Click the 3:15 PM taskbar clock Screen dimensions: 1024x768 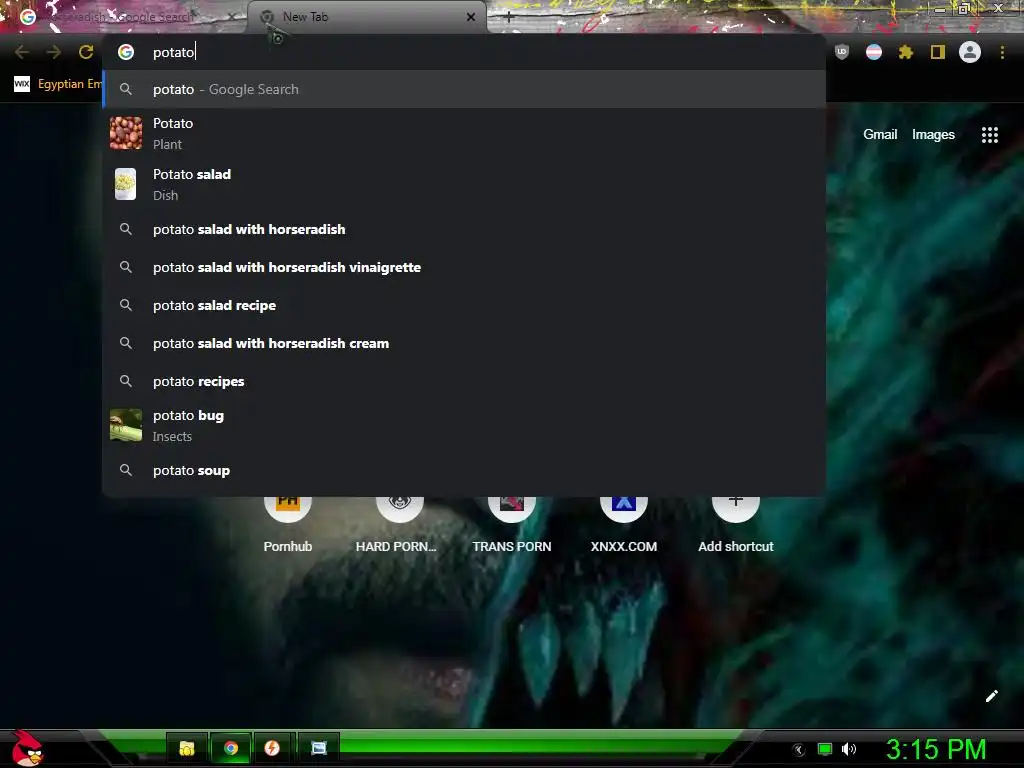936,750
